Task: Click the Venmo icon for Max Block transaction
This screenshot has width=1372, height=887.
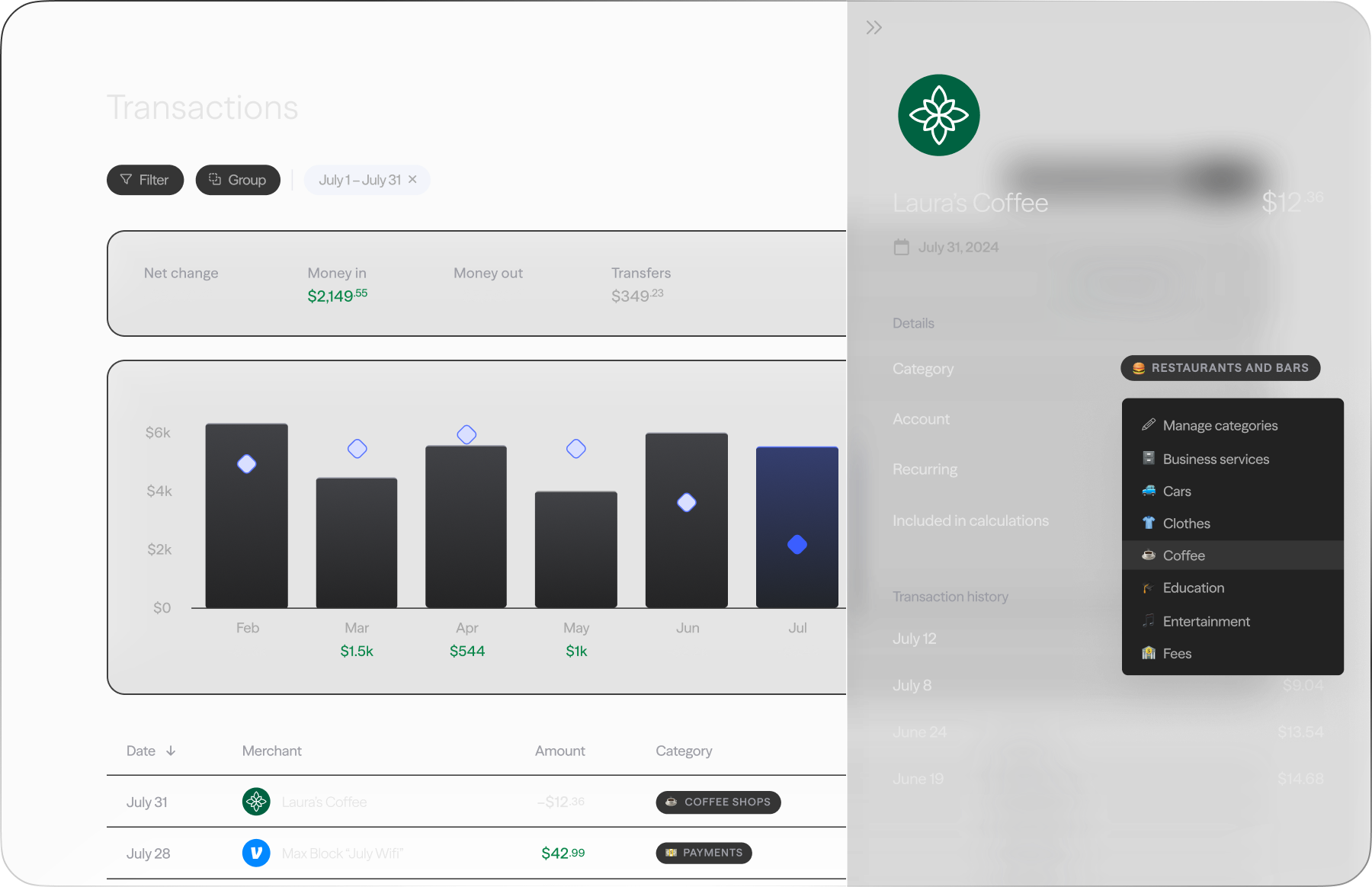Action: coord(256,853)
